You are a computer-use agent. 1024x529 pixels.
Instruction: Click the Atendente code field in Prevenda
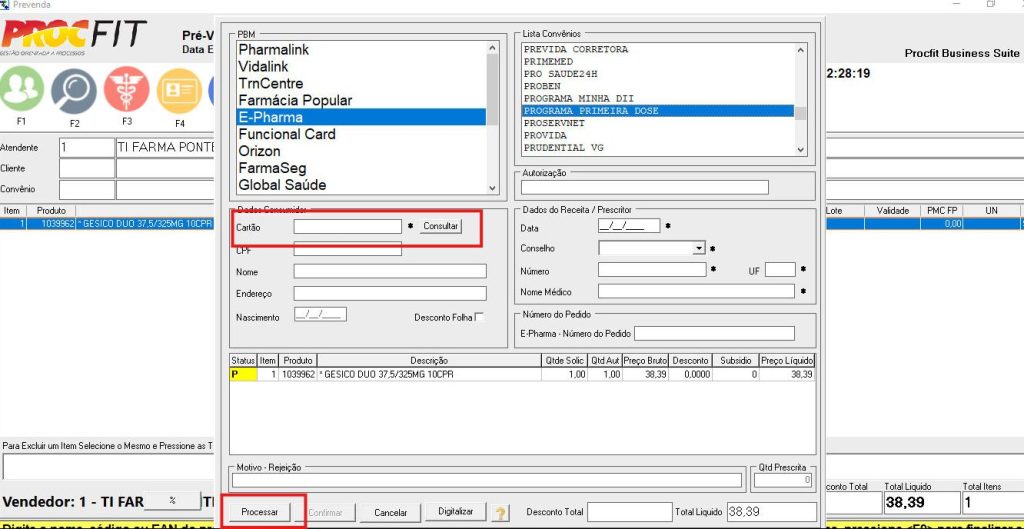87,148
